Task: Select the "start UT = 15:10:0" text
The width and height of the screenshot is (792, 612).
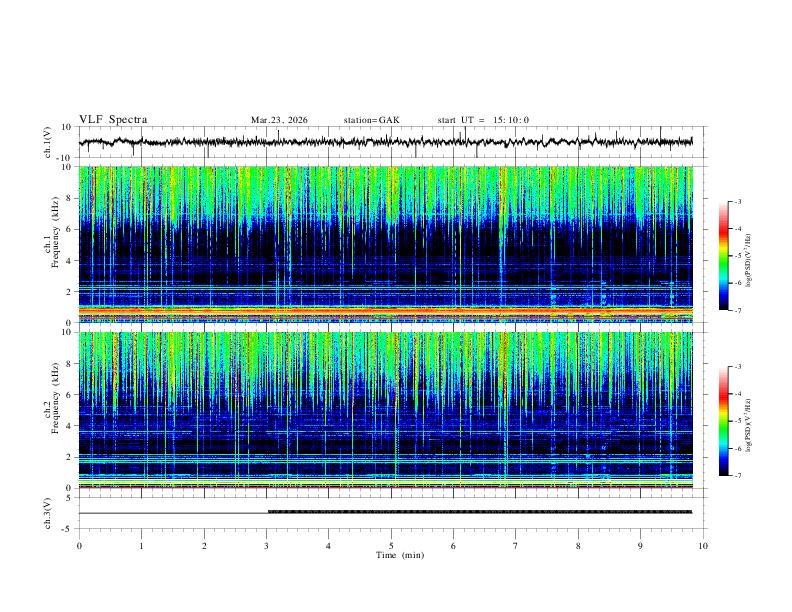Action: coord(483,120)
